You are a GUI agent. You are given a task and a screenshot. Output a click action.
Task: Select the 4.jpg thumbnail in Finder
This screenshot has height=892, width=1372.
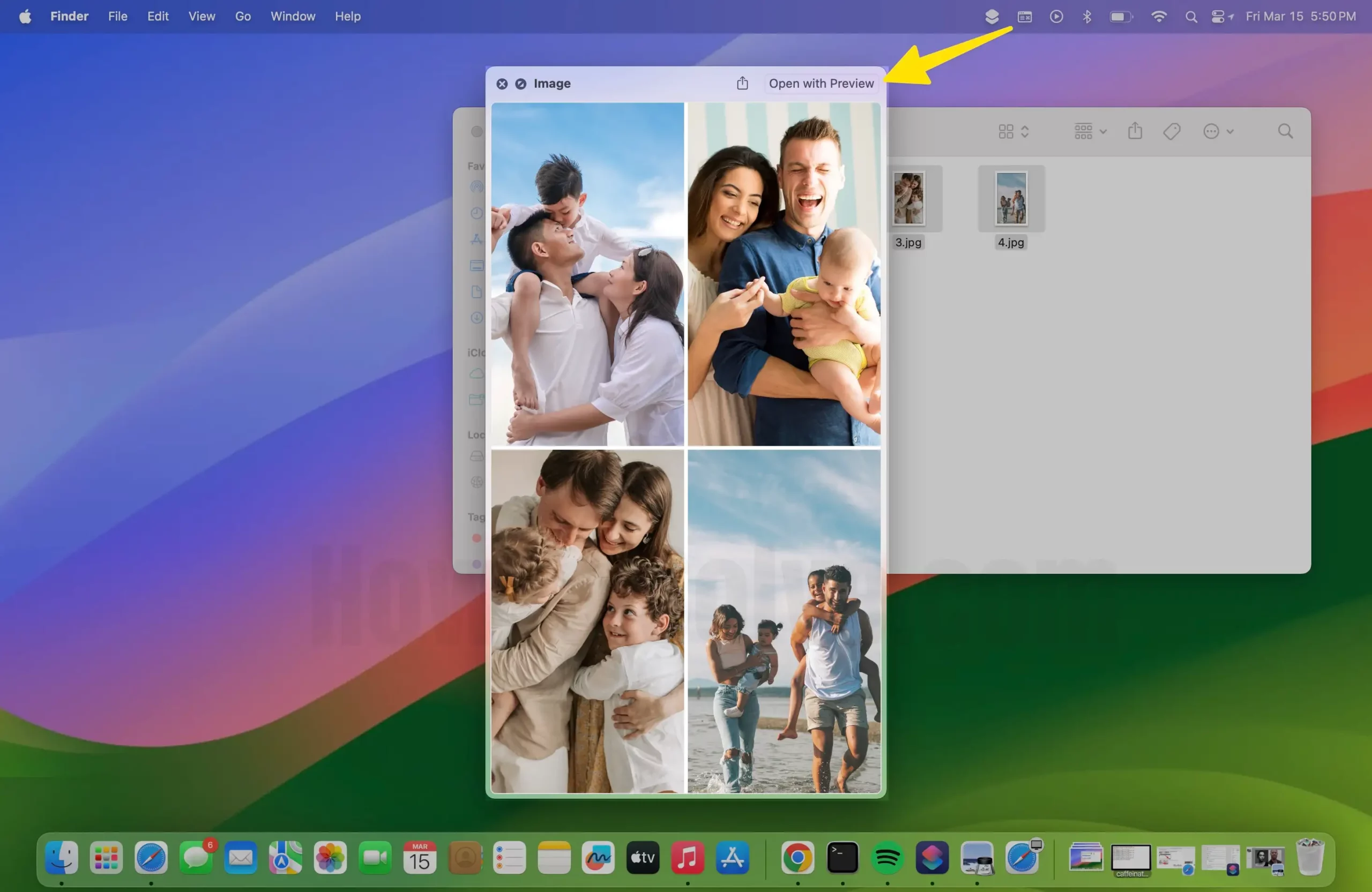pos(1011,198)
